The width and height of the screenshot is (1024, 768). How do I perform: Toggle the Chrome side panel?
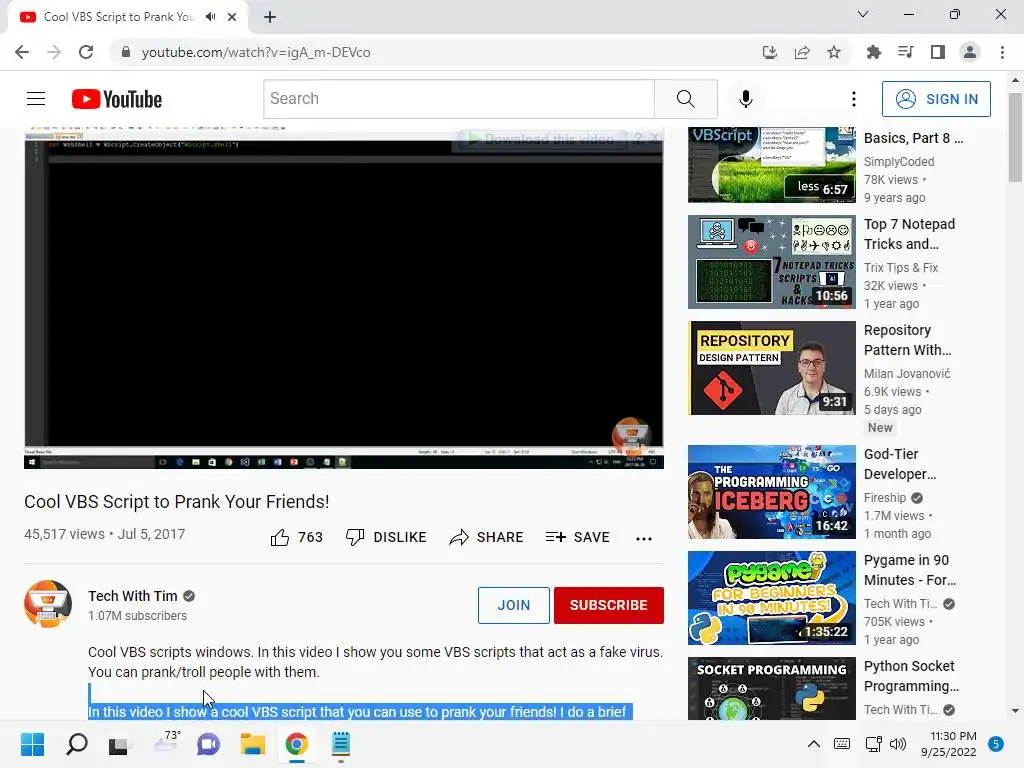[x=938, y=52]
